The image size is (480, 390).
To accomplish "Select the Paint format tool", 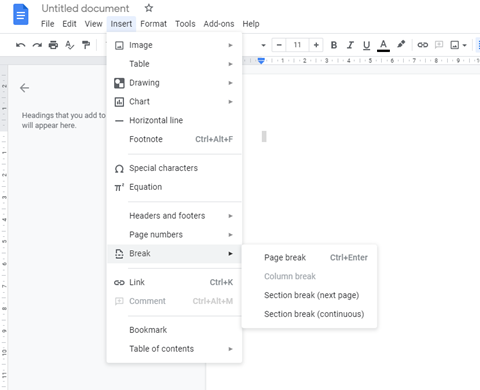I will tap(86, 45).
